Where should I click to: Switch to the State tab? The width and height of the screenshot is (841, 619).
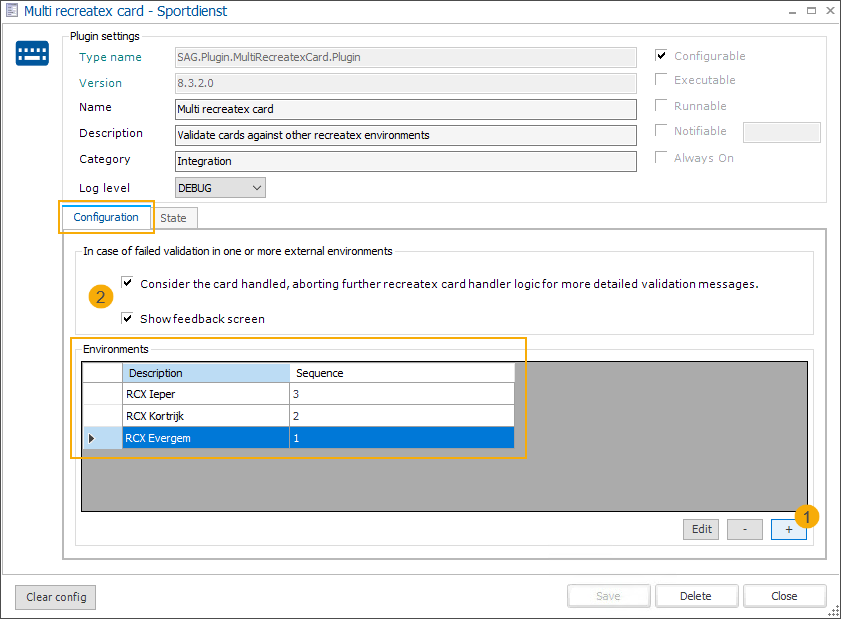pyautogui.click(x=173, y=217)
